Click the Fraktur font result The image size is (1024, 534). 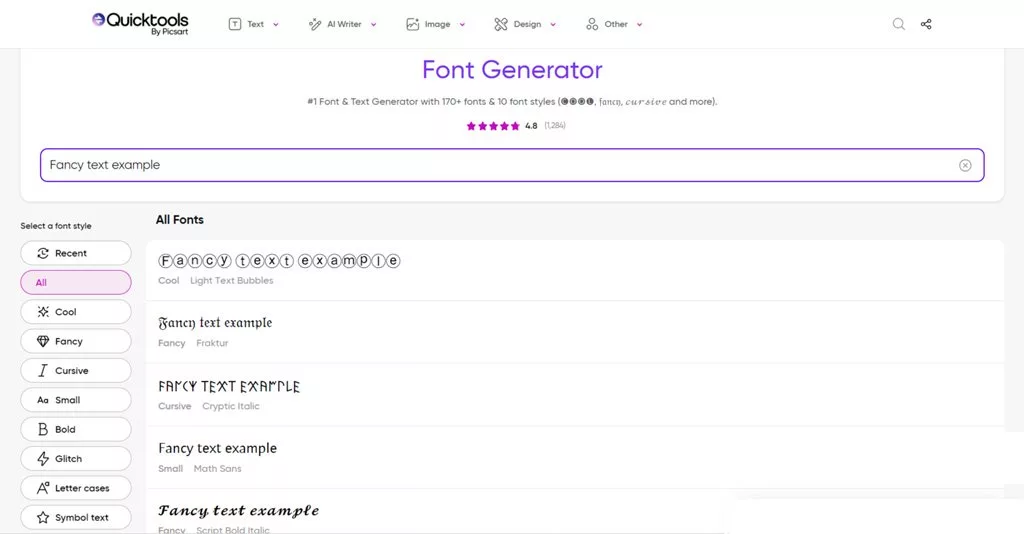[x=215, y=324]
